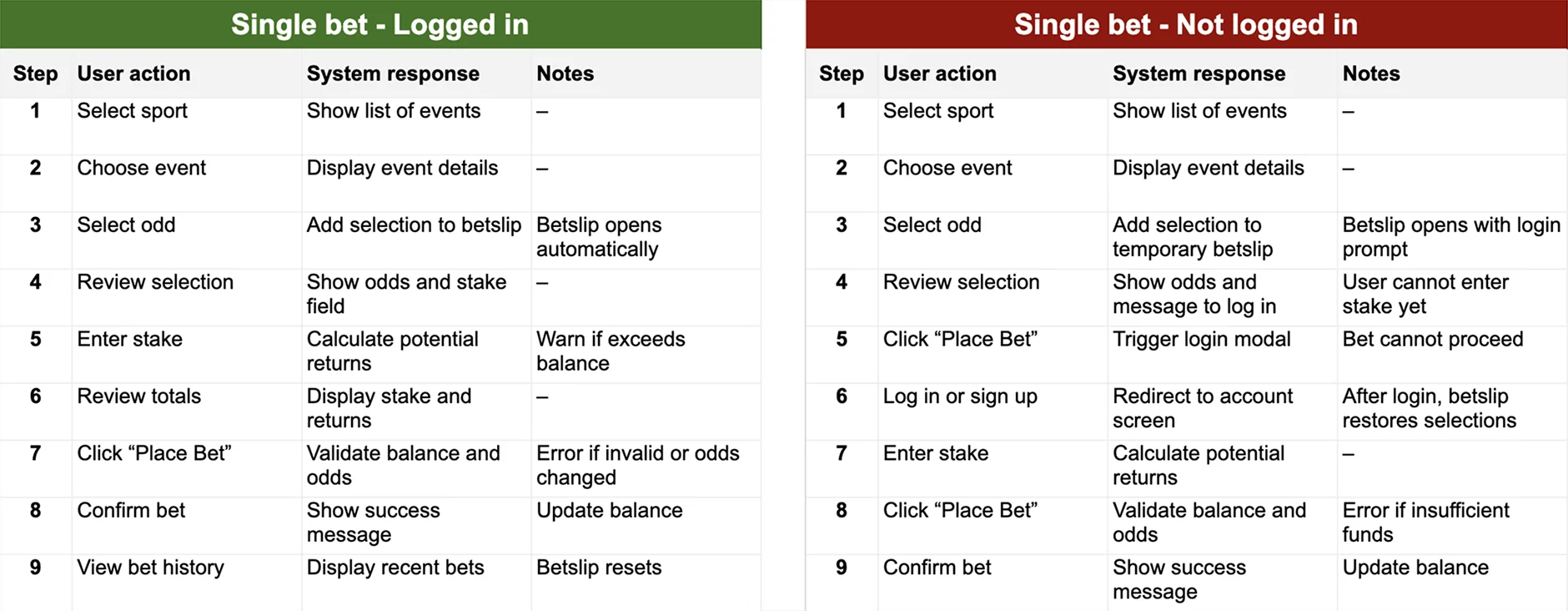Click the "Trigger login modal" cell
Screen dimensions: 1568x611
coord(1201,339)
